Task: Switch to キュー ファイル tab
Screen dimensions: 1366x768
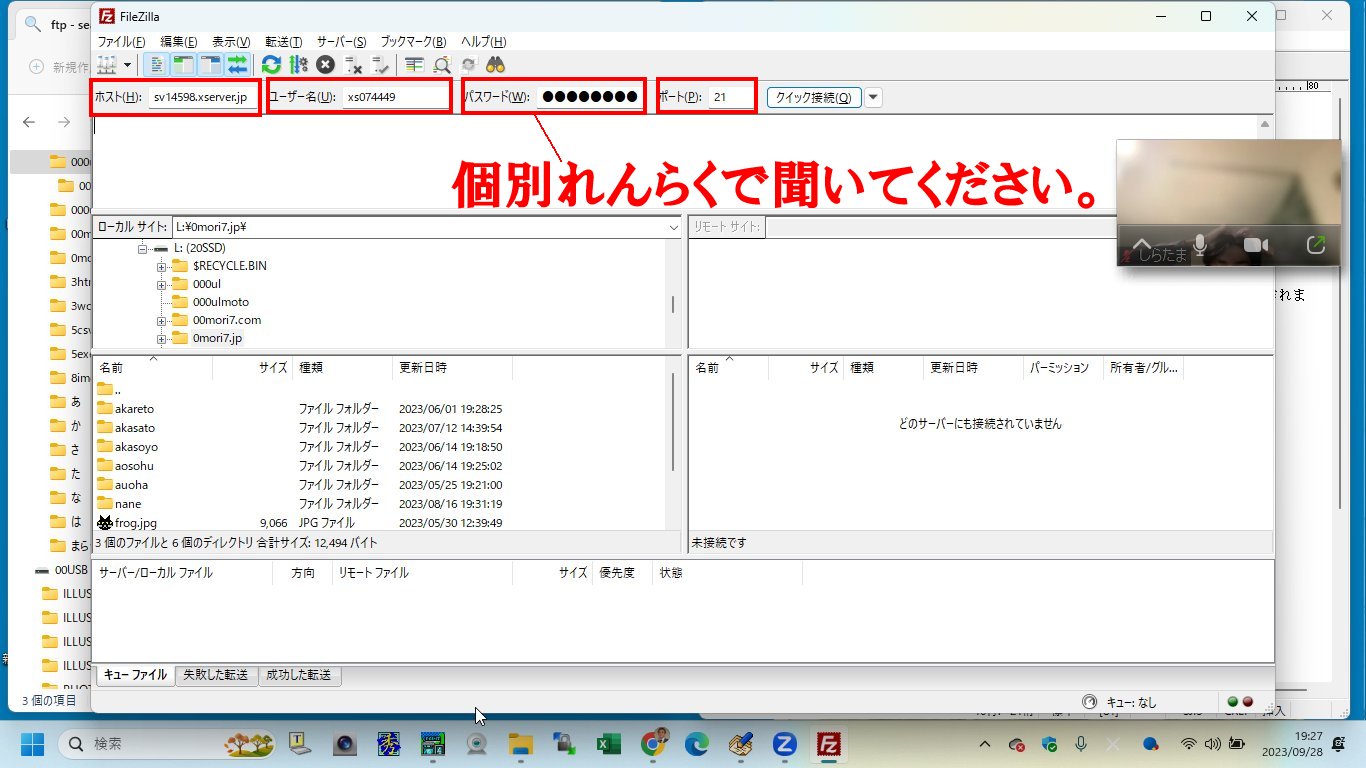Action: [135, 675]
